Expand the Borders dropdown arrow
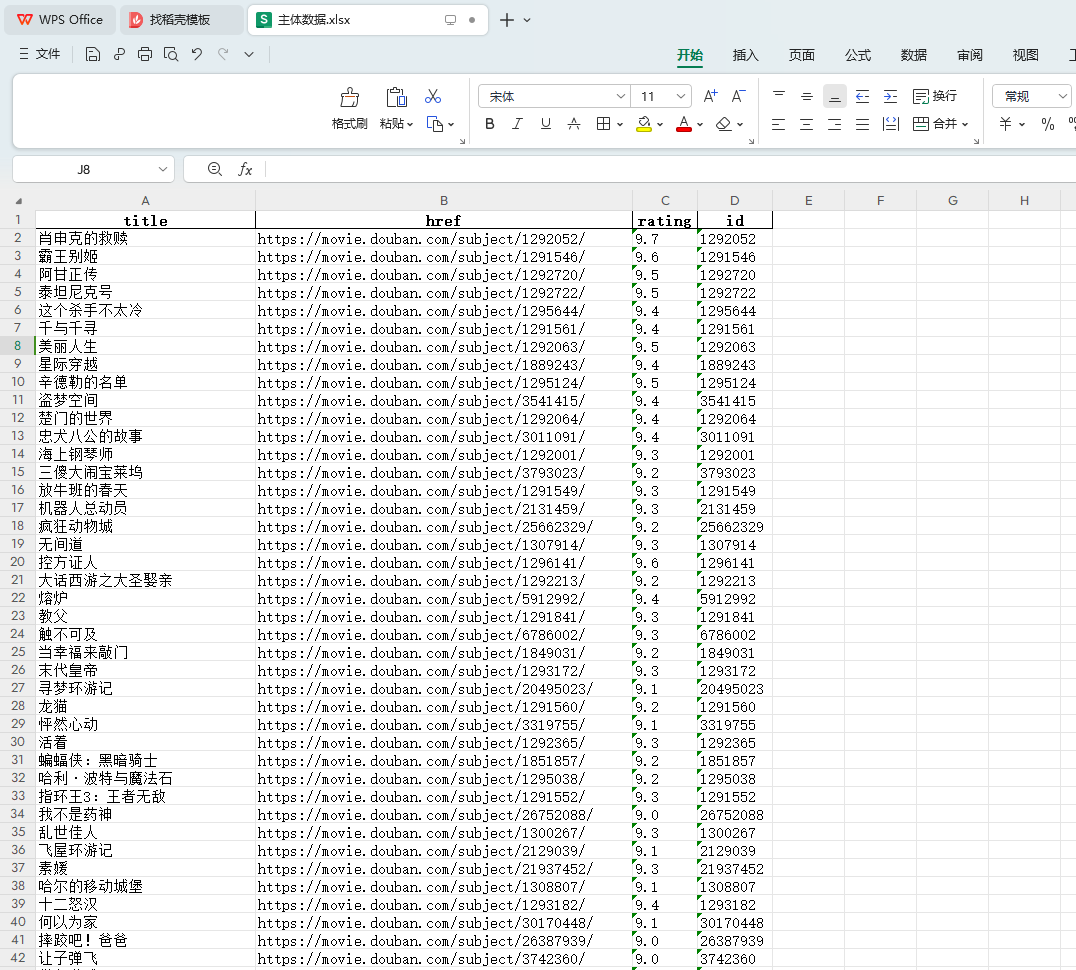Image resolution: width=1076 pixels, height=970 pixels. pyautogui.click(x=620, y=124)
